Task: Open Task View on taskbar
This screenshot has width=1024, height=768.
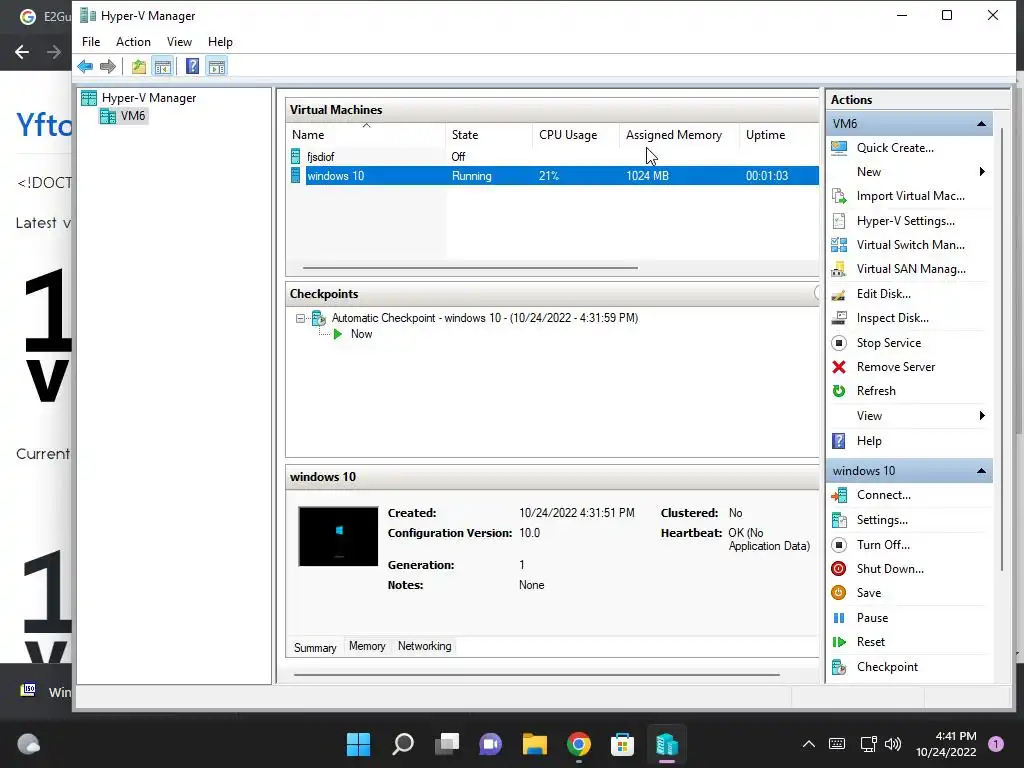Action: 447,744
